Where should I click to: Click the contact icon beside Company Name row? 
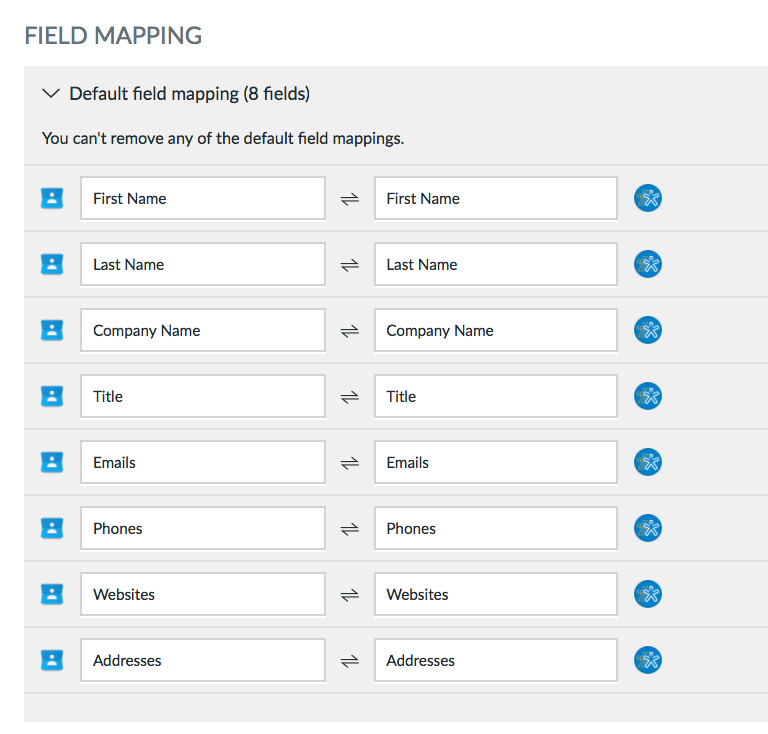pos(52,330)
